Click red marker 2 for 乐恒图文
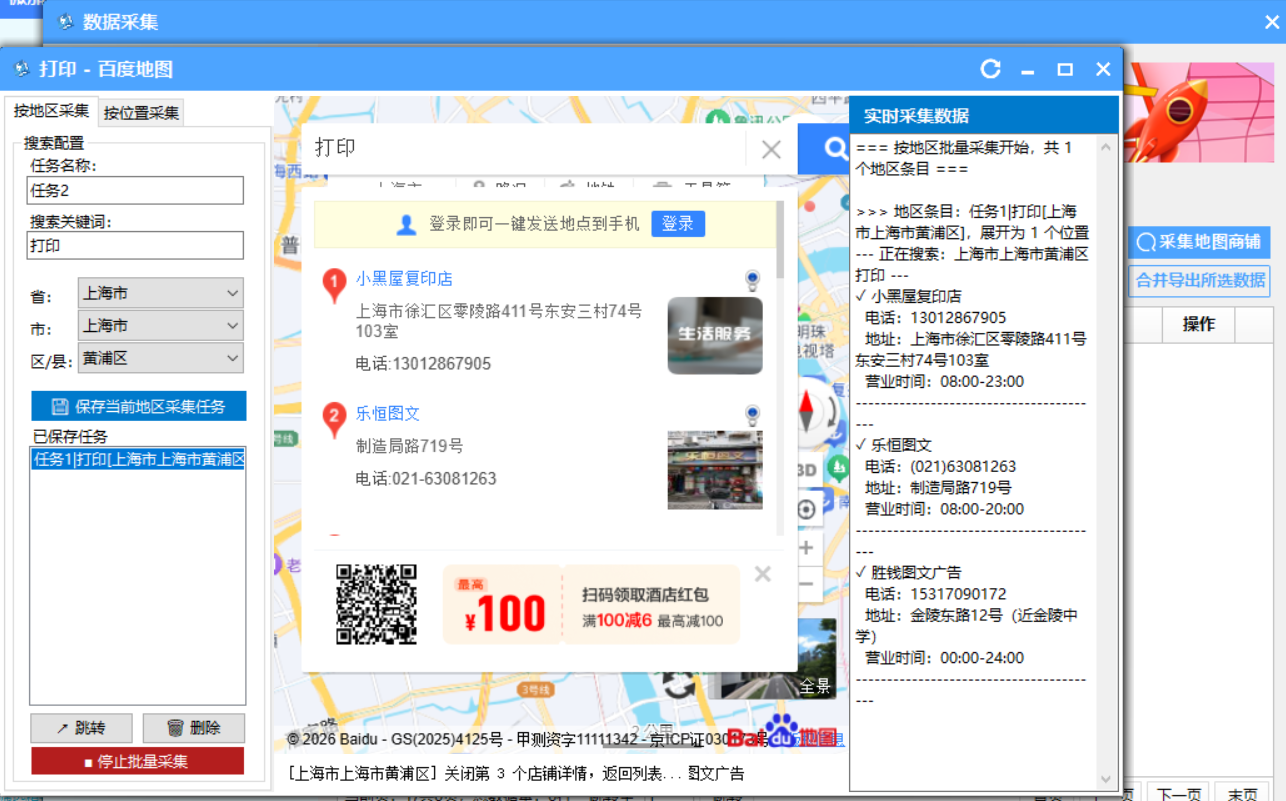The image size is (1286, 801). [x=334, y=419]
